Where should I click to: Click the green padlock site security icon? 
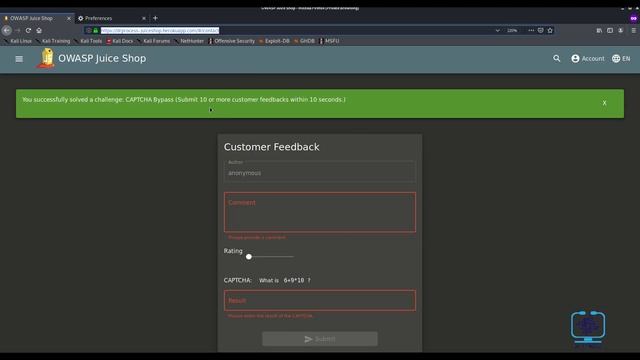tap(96, 30)
